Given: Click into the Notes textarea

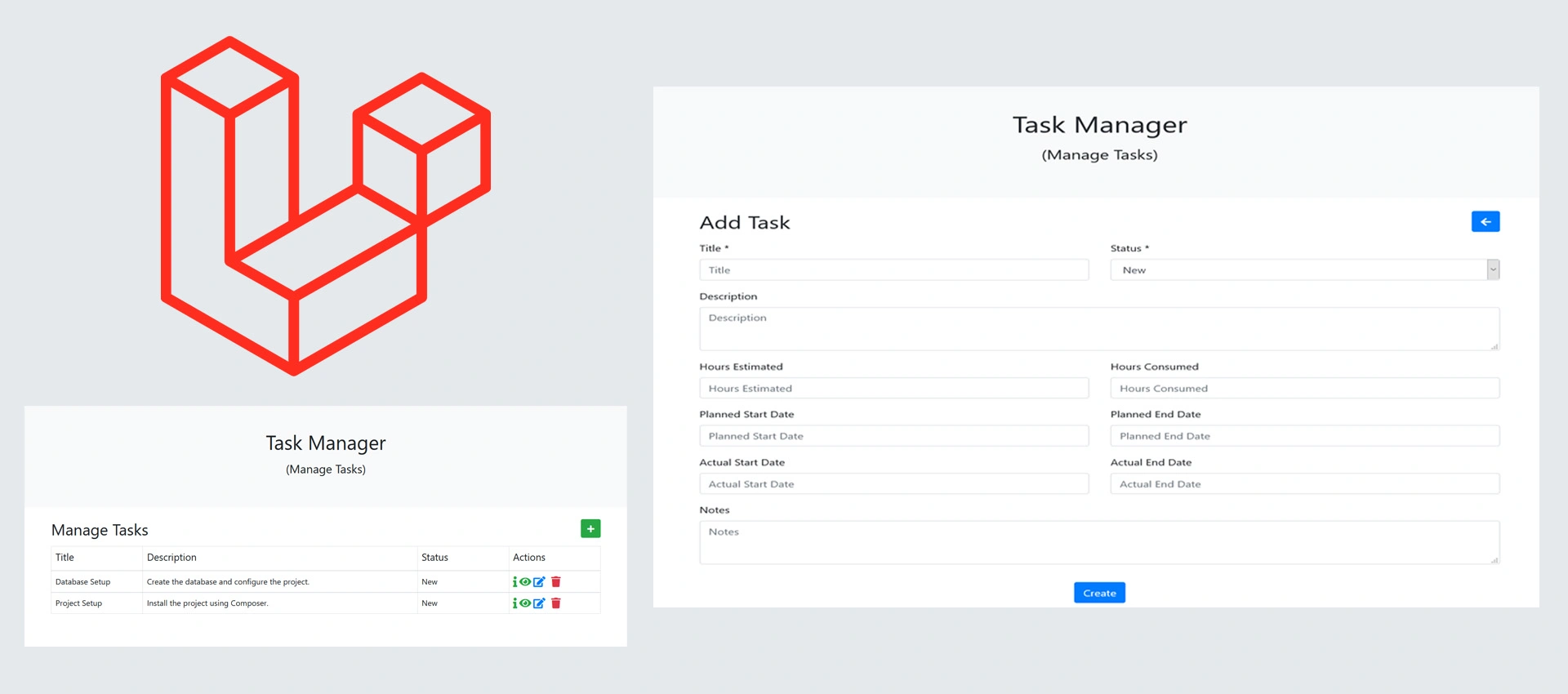Looking at the screenshot, I should (1099, 543).
